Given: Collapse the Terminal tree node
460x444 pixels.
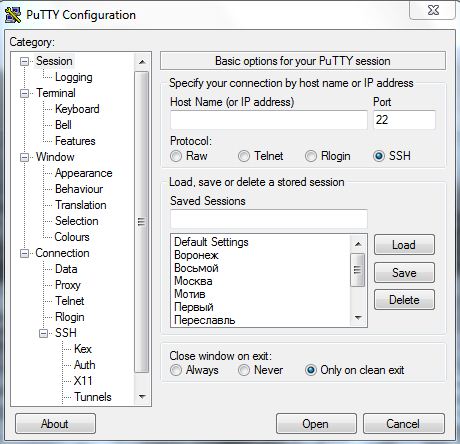Looking at the screenshot, I should [x=24, y=93].
